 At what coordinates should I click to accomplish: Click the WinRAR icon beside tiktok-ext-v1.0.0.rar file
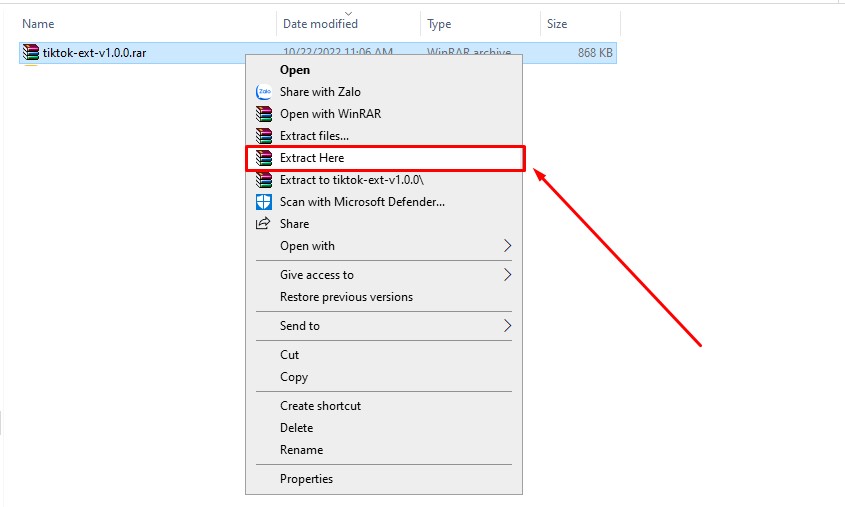31,53
